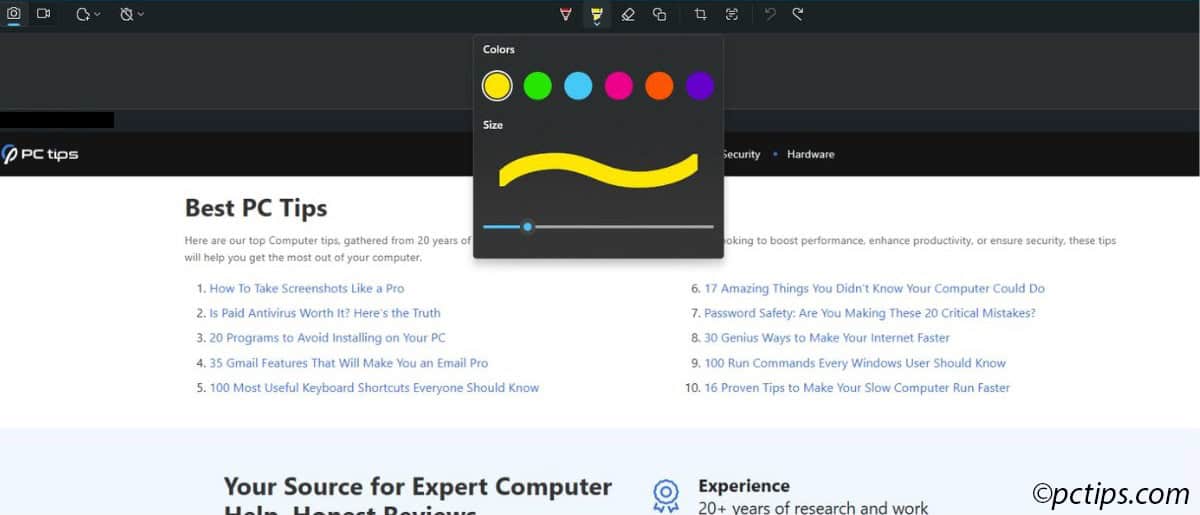Open the Shapes tool
This screenshot has height=515, width=1200.
659,14
